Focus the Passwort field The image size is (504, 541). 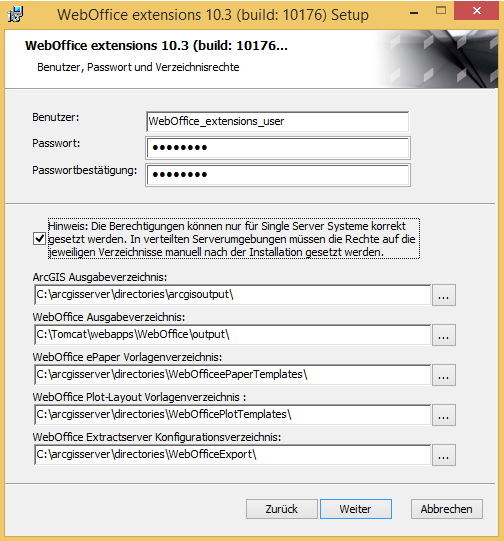(278, 148)
